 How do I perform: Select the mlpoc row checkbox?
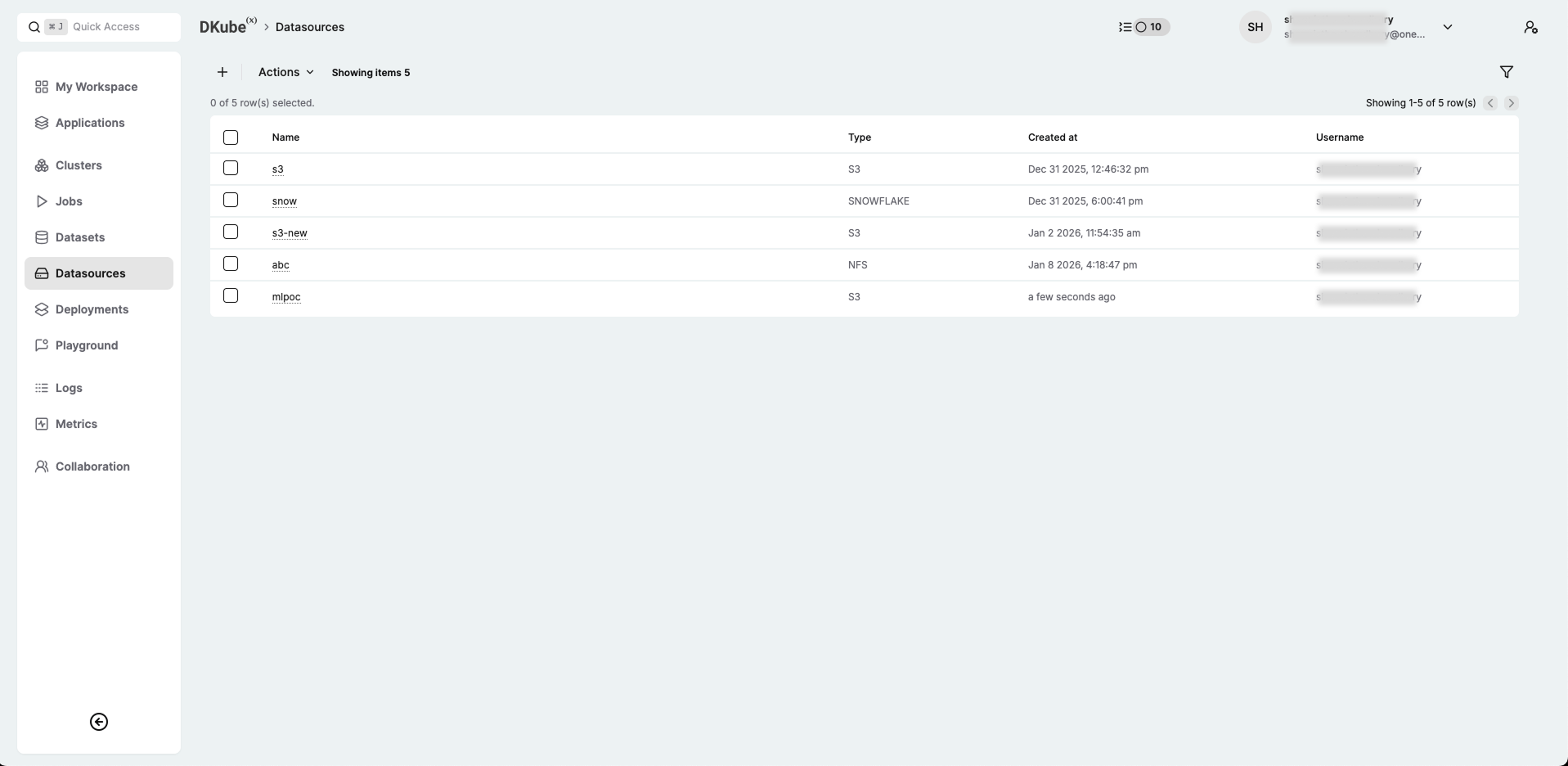[x=231, y=296]
